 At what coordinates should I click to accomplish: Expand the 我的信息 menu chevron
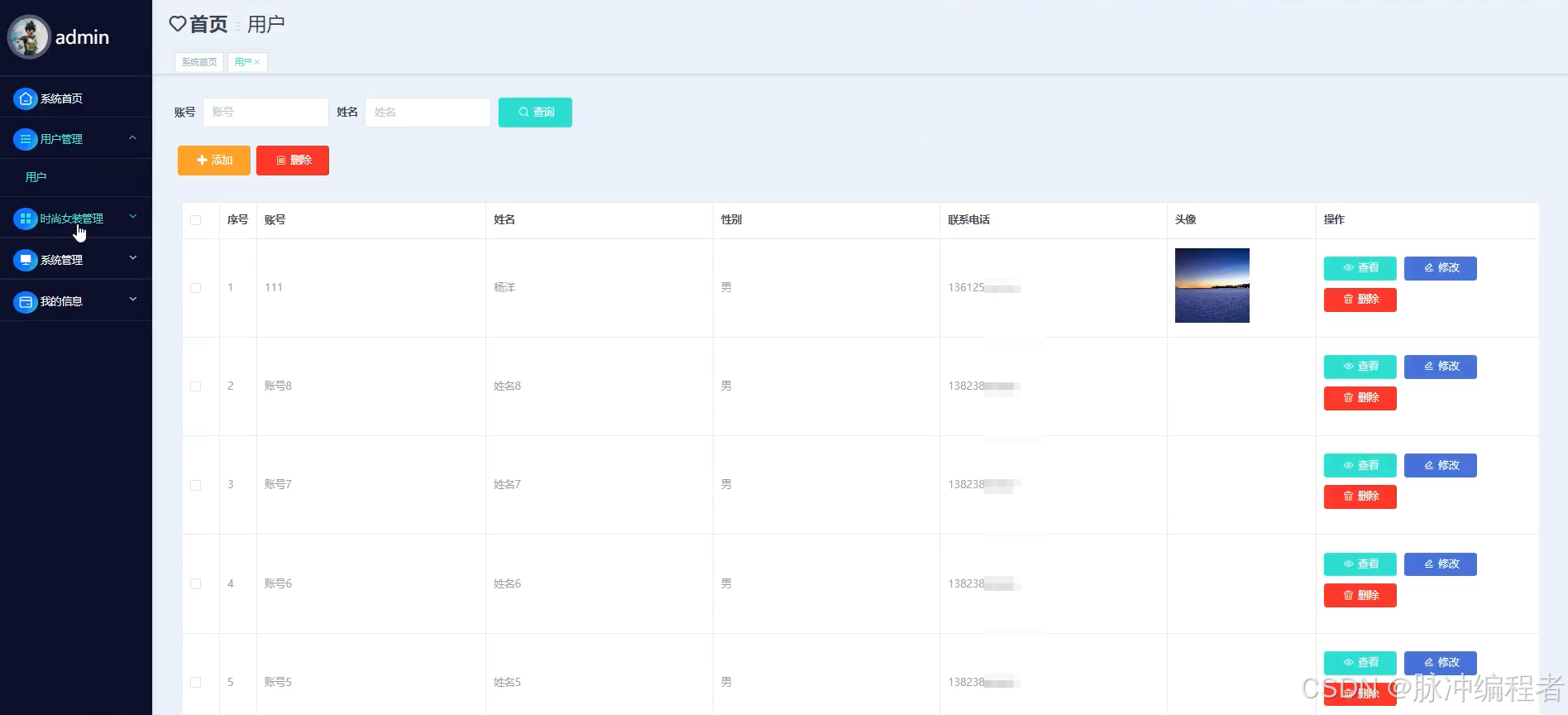[x=132, y=300]
